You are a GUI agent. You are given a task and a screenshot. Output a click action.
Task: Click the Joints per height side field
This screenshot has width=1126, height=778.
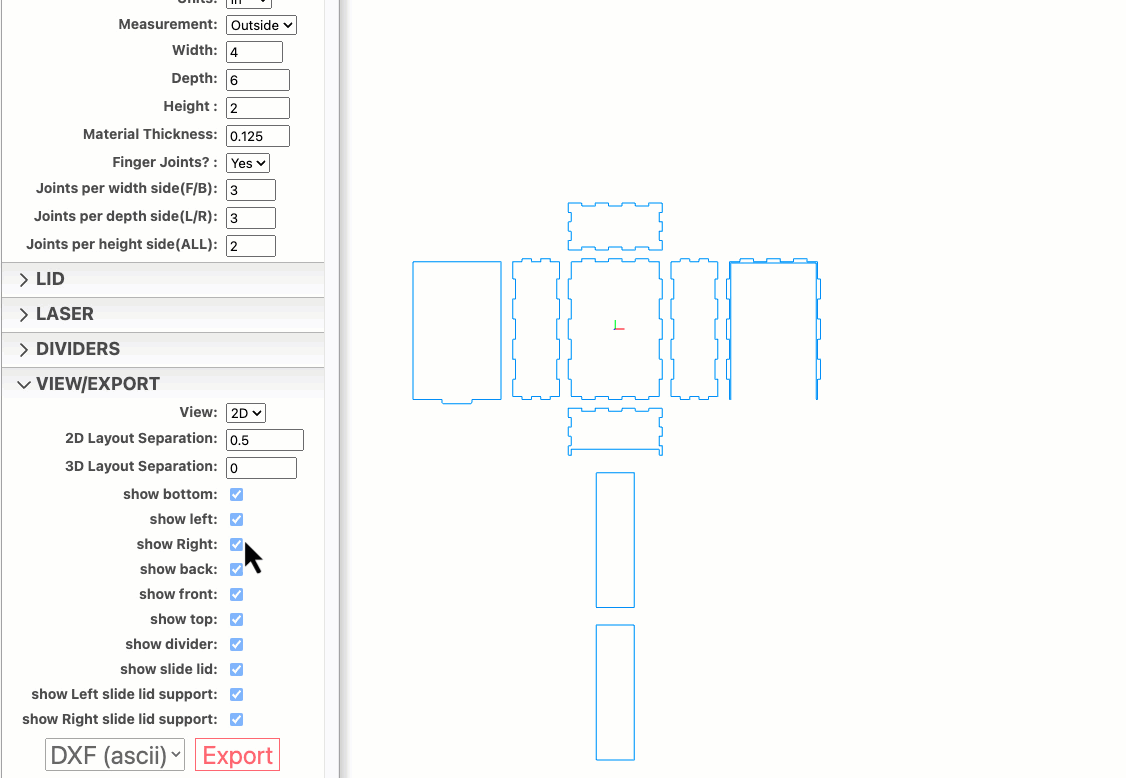click(x=251, y=246)
